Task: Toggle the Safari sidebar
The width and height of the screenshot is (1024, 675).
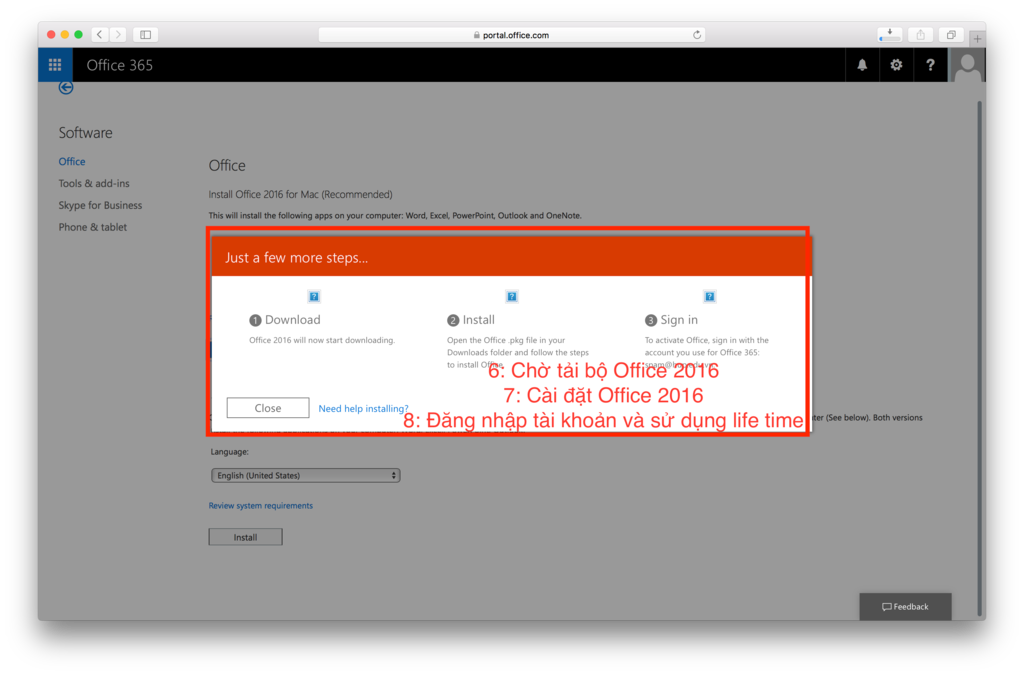Action: (x=145, y=35)
